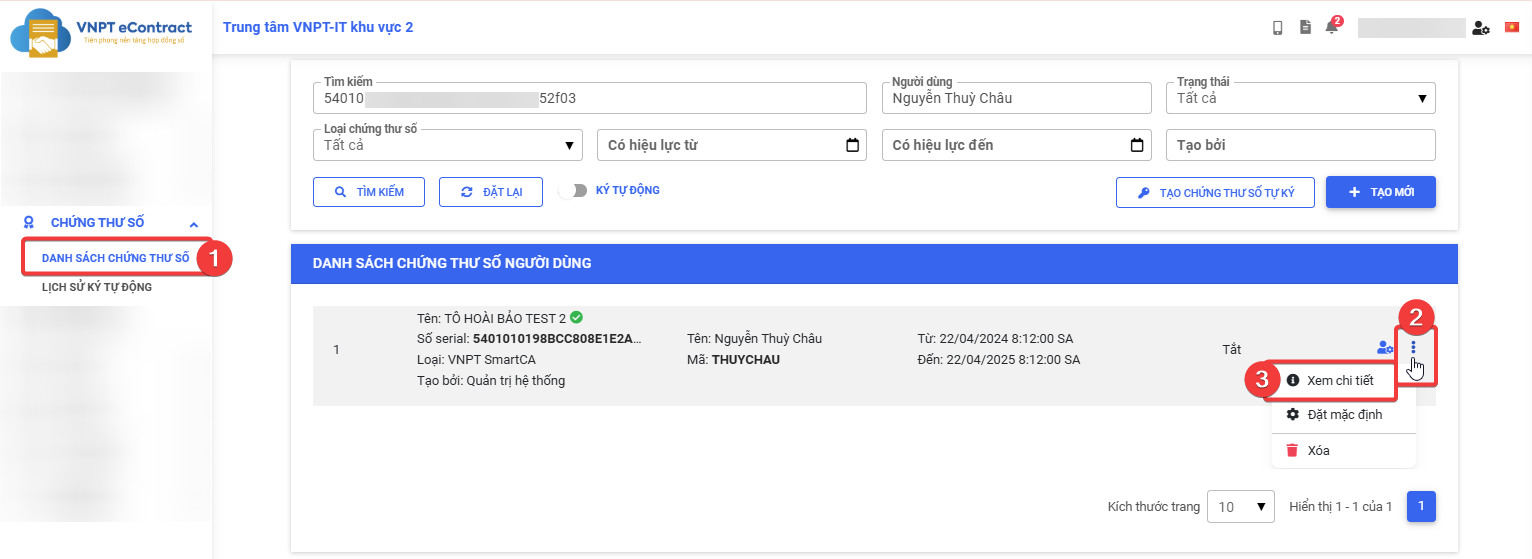Focus the Có hiệu lực đến date field
Viewport: 1532px width, 559px height.
point(1016,145)
